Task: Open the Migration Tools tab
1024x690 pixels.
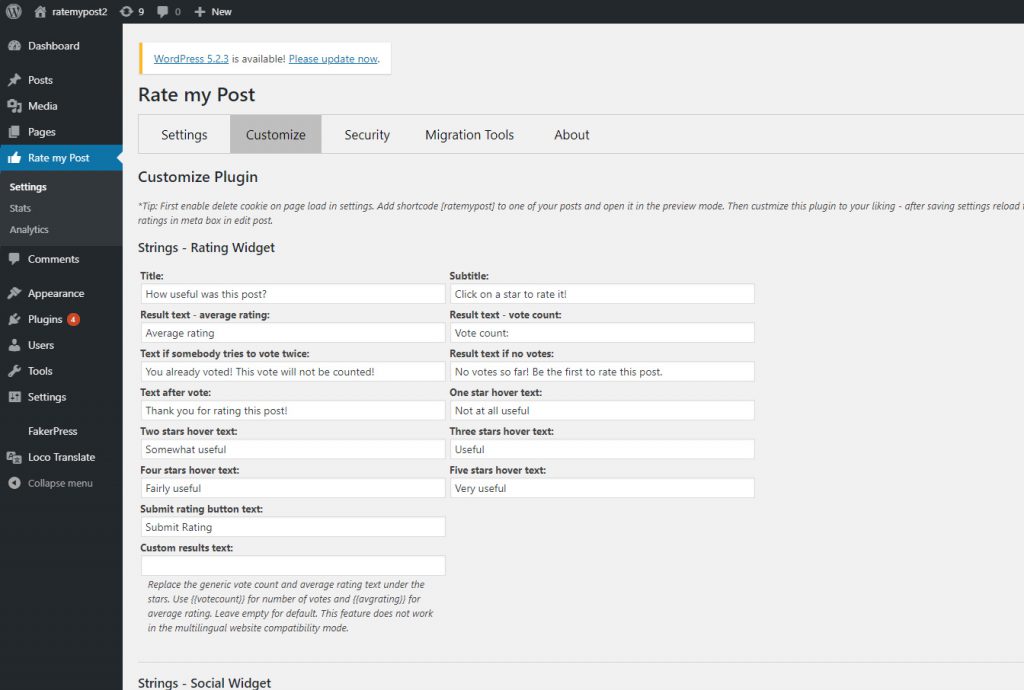Action: [x=470, y=134]
